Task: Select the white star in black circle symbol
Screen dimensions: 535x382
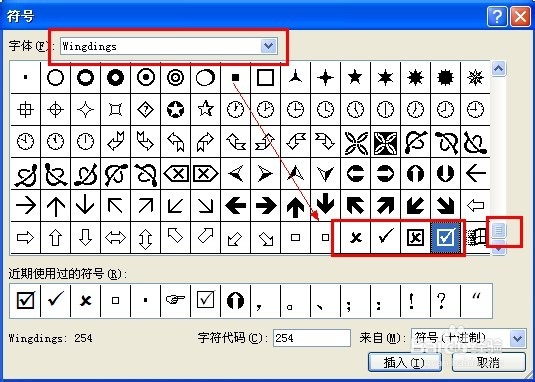Action: point(175,110)
